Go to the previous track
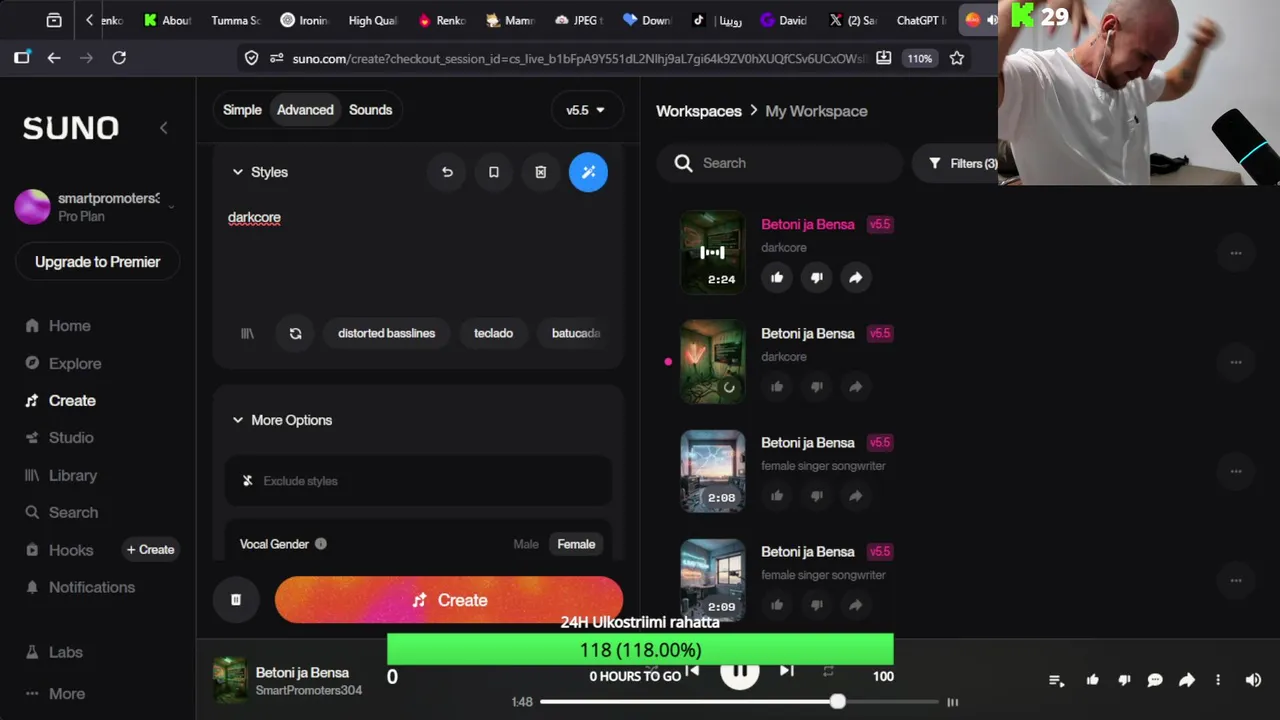Image resolution: width=1280 pixels, height=720 pixels. [x=692, y=671]
